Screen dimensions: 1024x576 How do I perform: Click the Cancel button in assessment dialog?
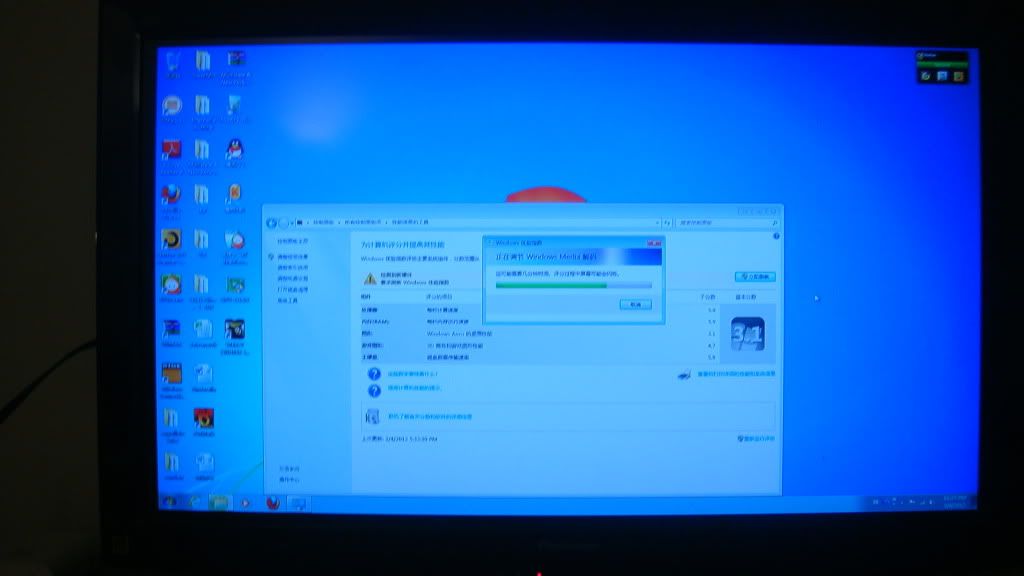635,304
